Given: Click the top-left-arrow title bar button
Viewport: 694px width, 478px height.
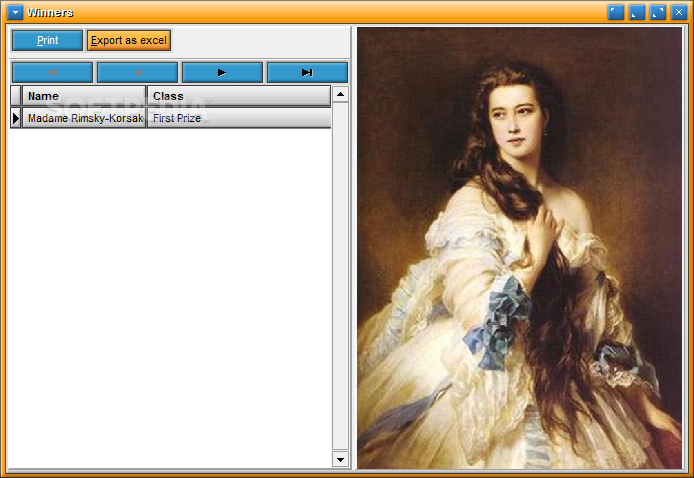Looking at the screenshot, I should tap(616, 12).
